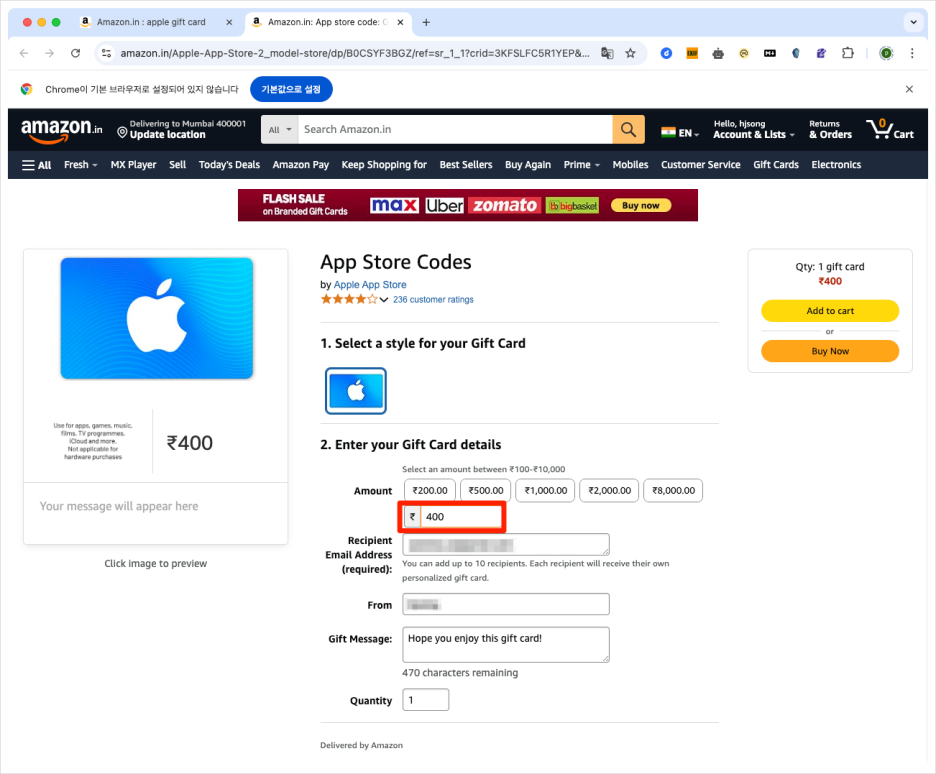Expand the star rating chevron

[384, 300]
